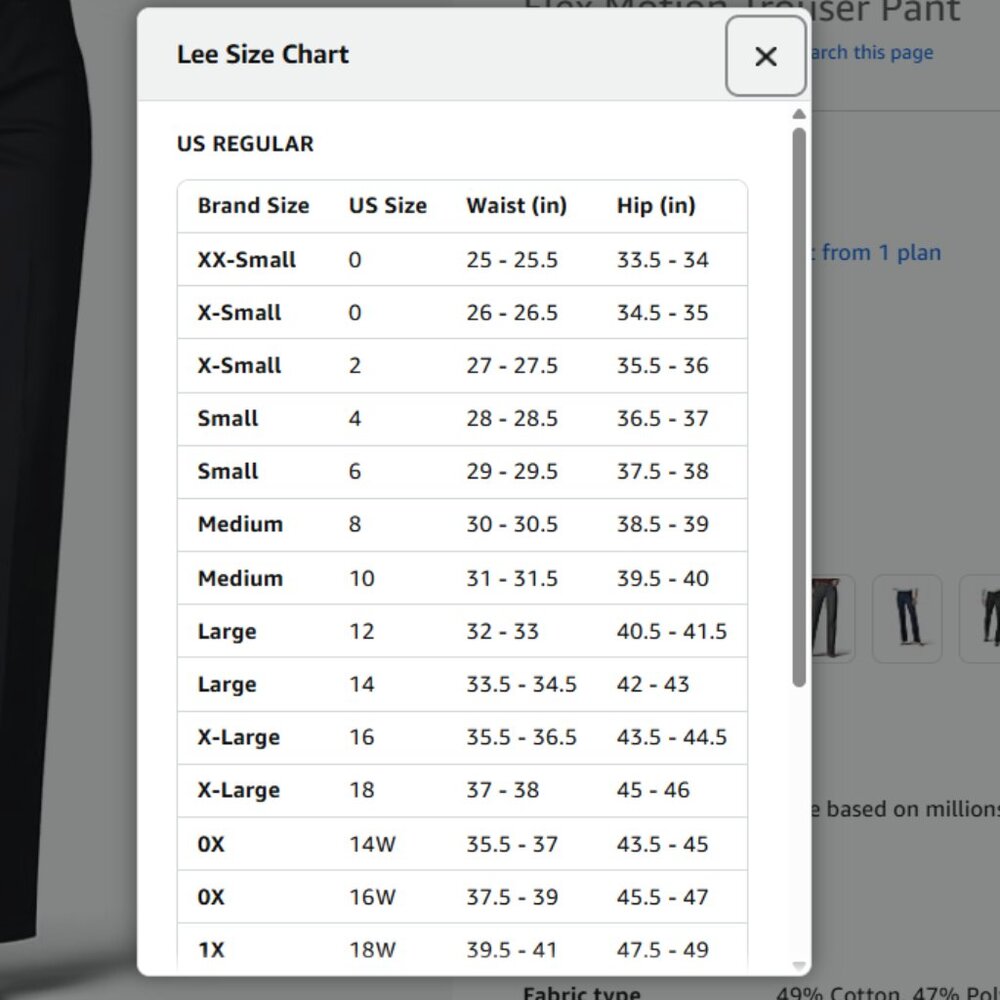Click waist value '31 - 31.5'

(x=512, y=578)
